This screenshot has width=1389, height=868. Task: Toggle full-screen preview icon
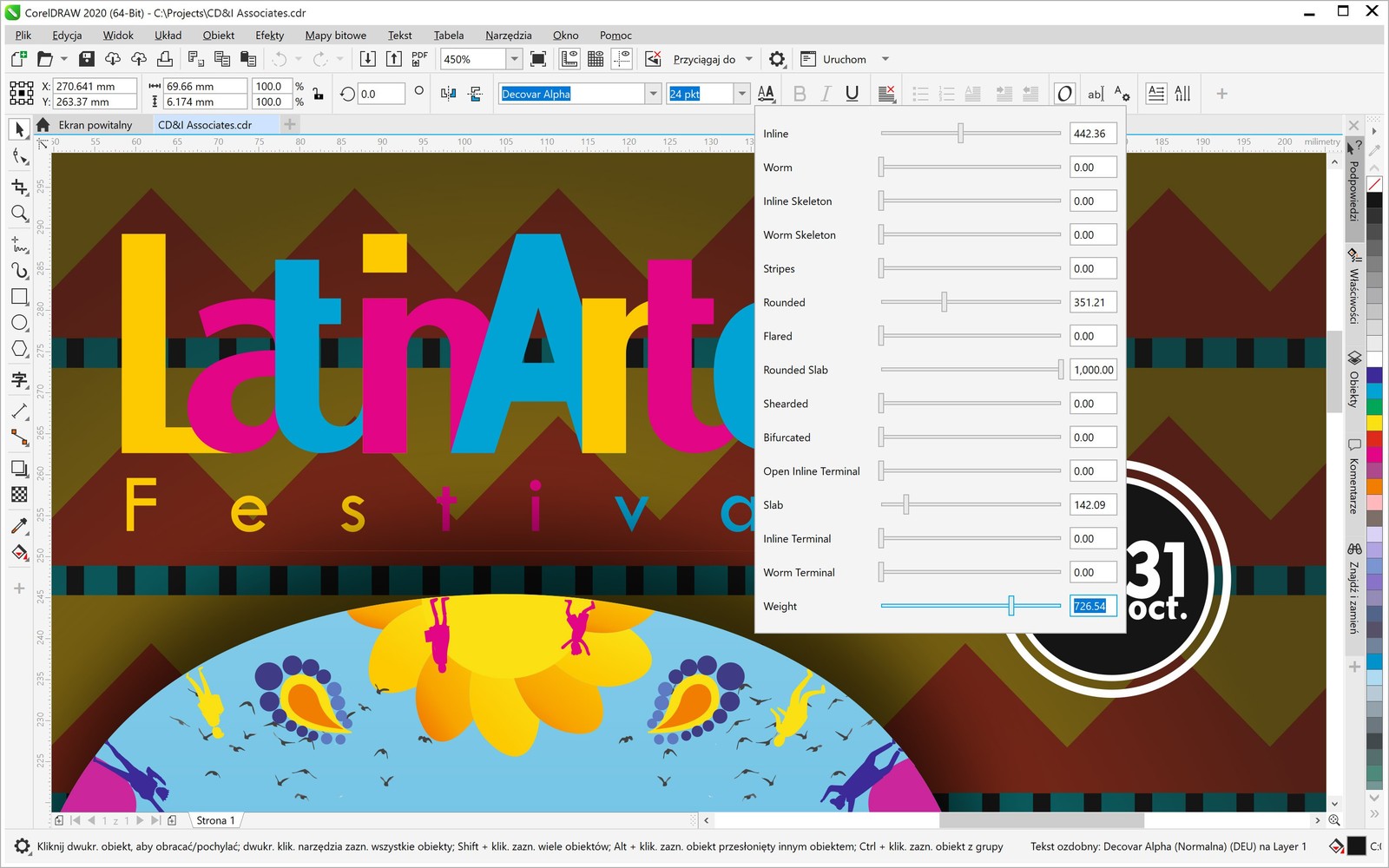pos(538,59)
